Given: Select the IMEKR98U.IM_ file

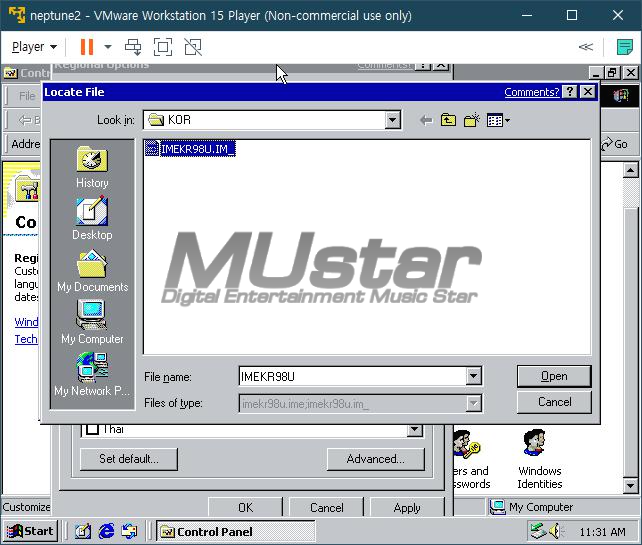Looking at the screenshot, I should pos(190,149).
